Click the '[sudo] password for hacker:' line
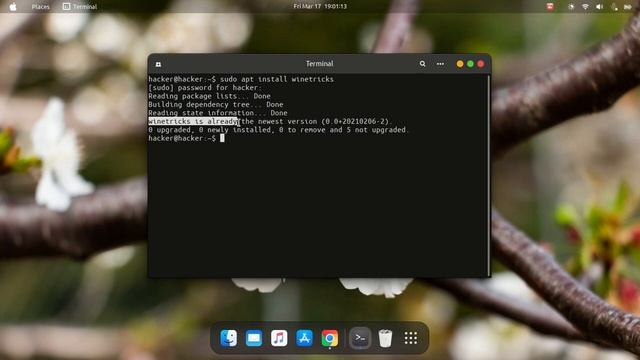This screenshot has height=360, width=640. (x=204, y=87)
